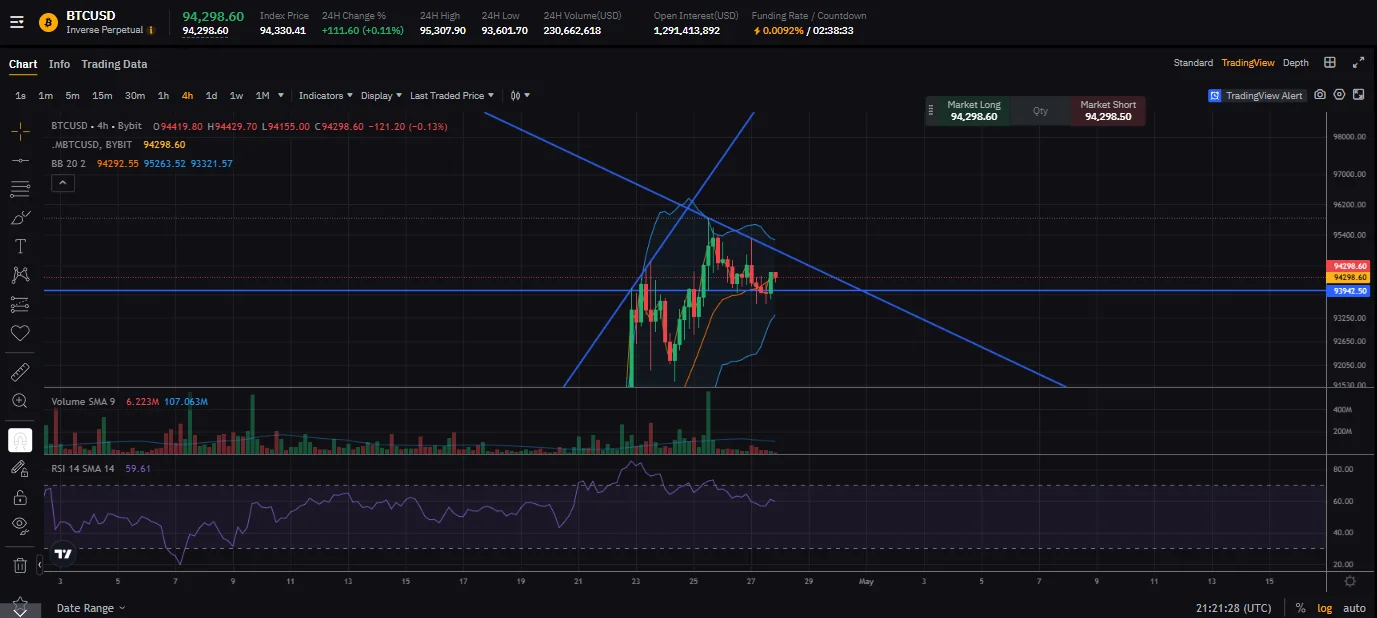Viewport: 1377px width, 618px height.
Task: Click the fullscreen chart square icon
Action: [1358, 95]
